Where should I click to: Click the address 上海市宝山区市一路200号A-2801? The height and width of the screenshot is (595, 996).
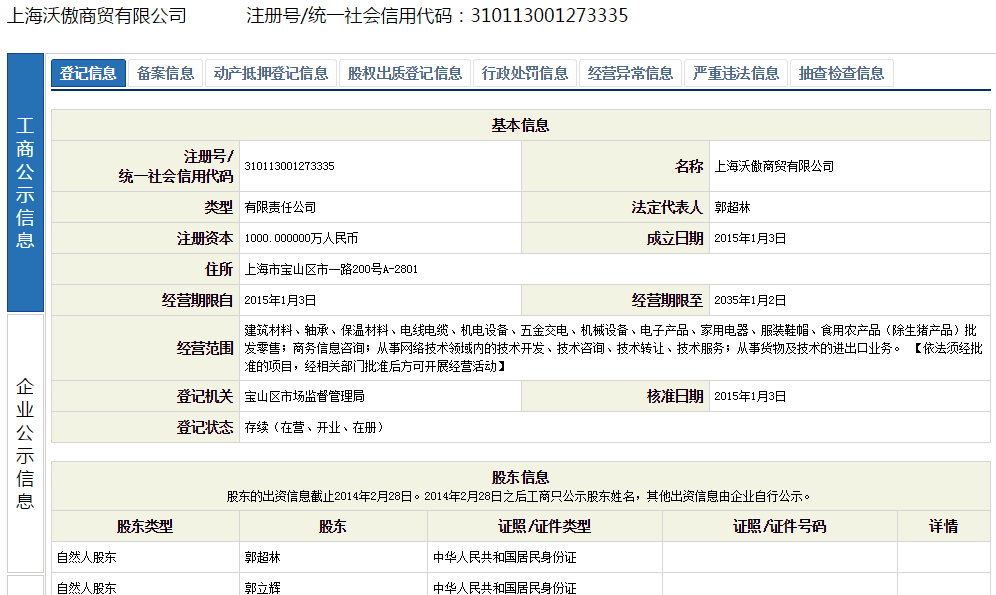coord(331,270)
